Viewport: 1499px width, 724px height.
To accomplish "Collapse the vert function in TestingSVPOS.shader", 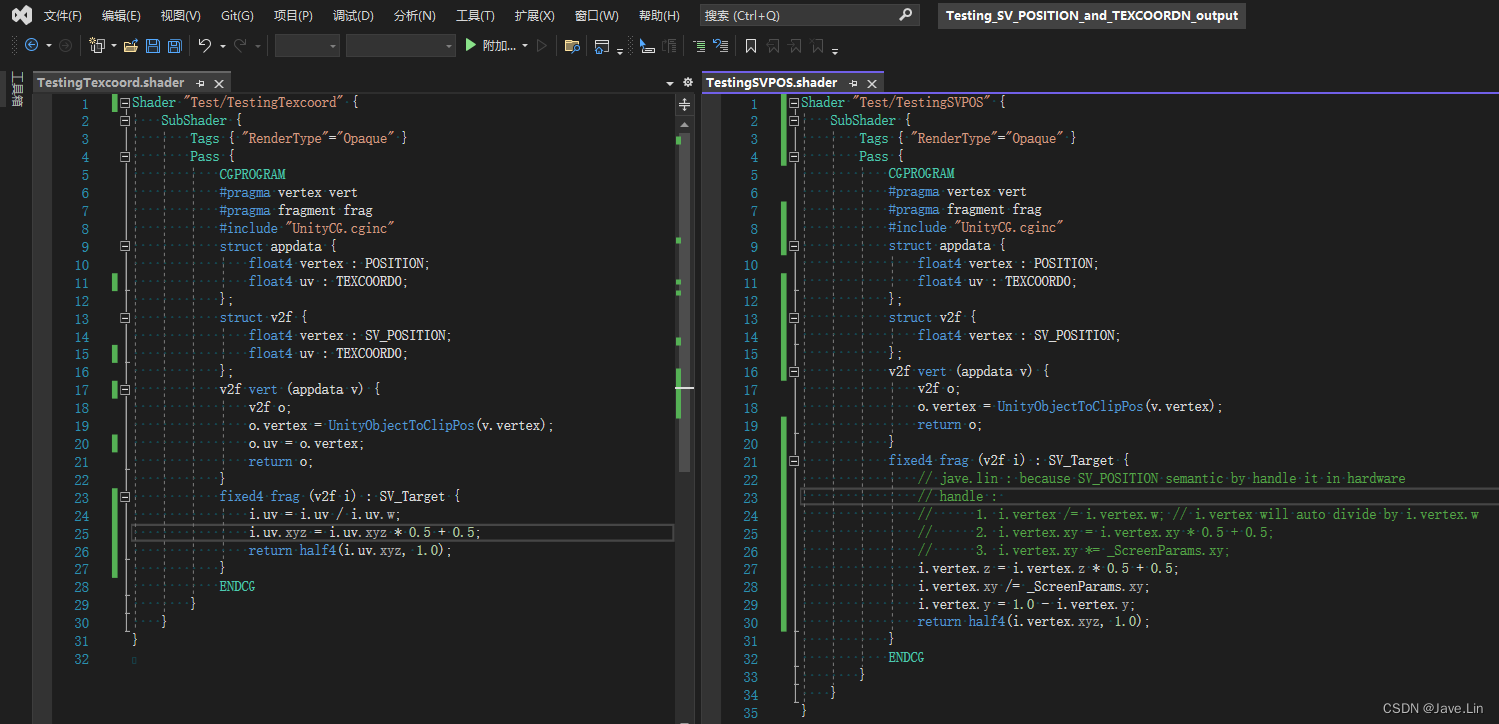I will pos(793,371).
